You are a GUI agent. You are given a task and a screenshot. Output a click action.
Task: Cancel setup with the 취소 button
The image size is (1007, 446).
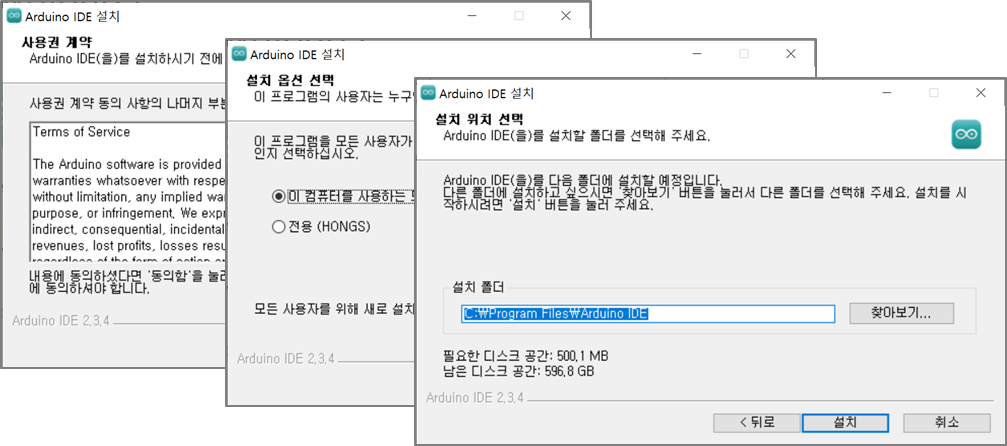point(947,423)
